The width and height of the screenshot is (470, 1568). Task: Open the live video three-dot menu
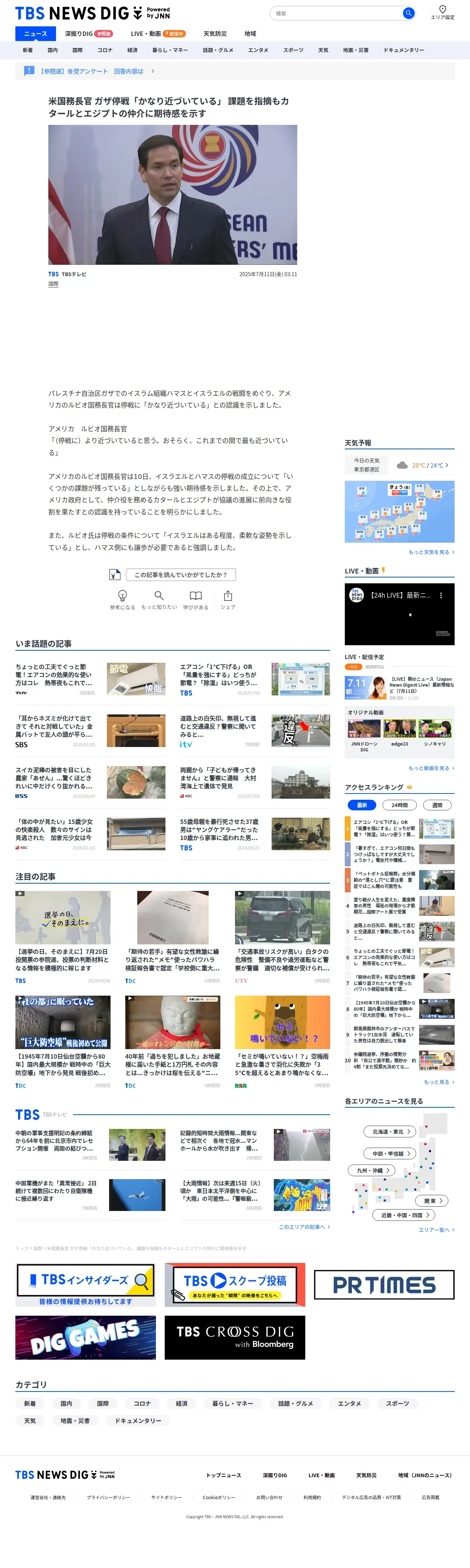[x=441, y=595]
